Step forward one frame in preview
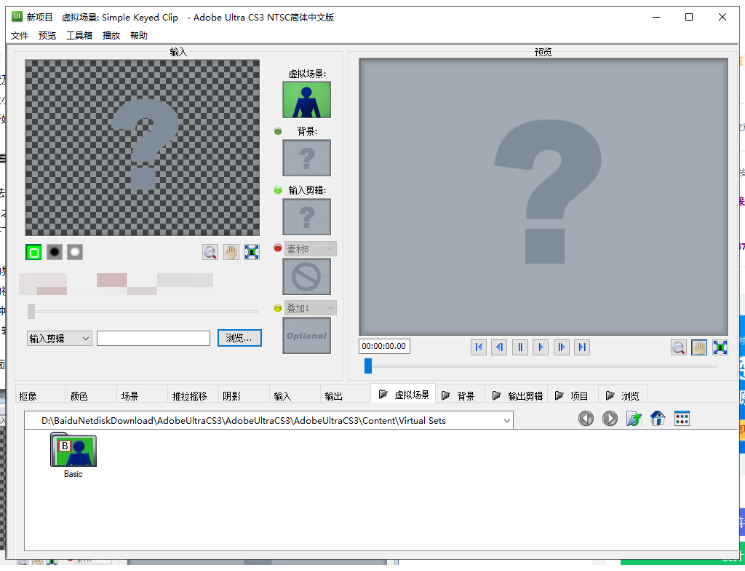The height and width of the screenshot is (571, 745). 561,348
